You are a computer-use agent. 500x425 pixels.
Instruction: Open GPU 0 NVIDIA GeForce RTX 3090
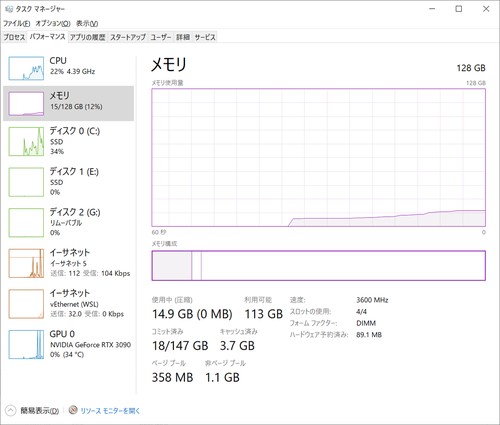tap(68, 344)
